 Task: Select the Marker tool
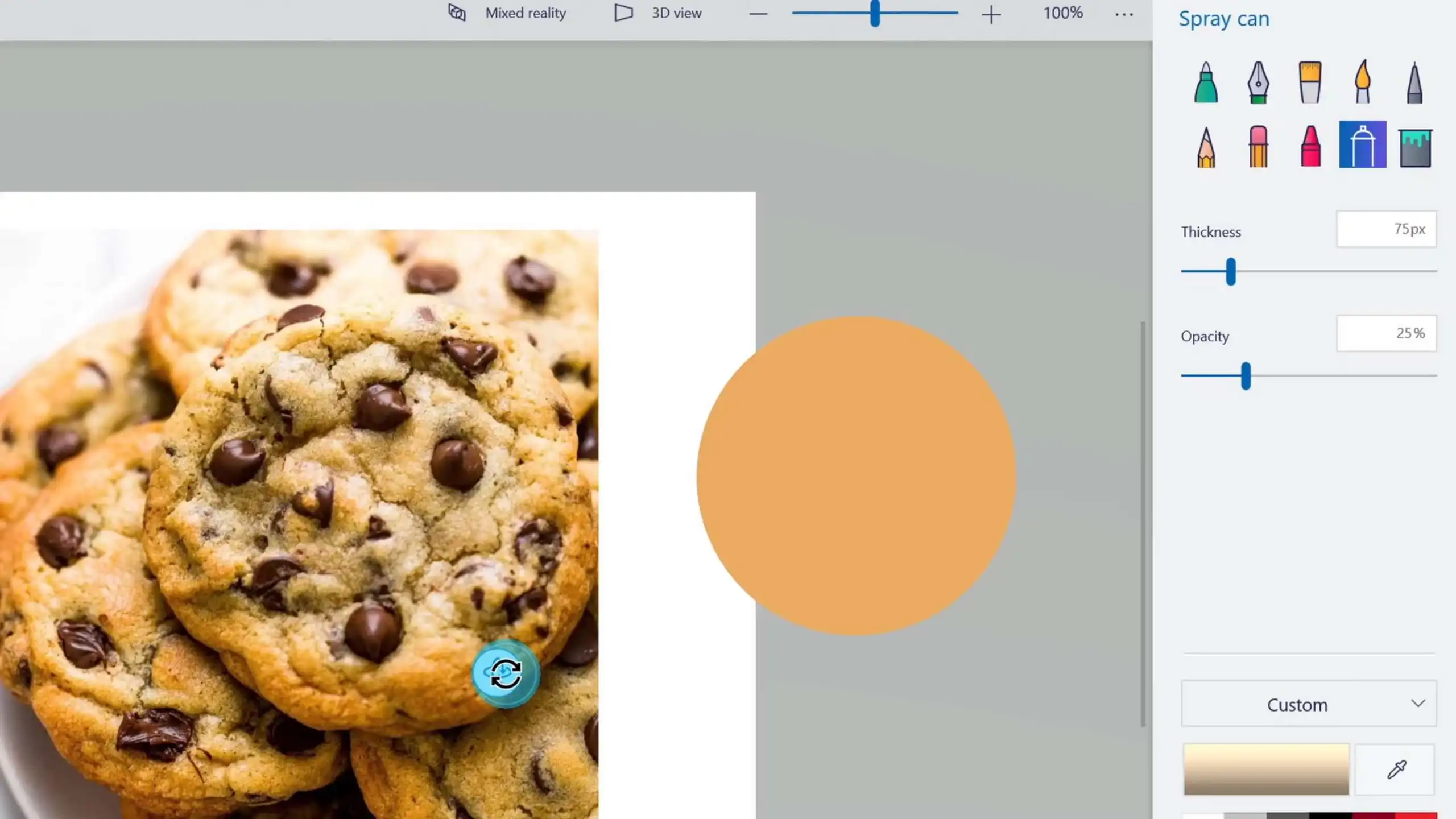pyautogui.click(x=1206, y=82)
